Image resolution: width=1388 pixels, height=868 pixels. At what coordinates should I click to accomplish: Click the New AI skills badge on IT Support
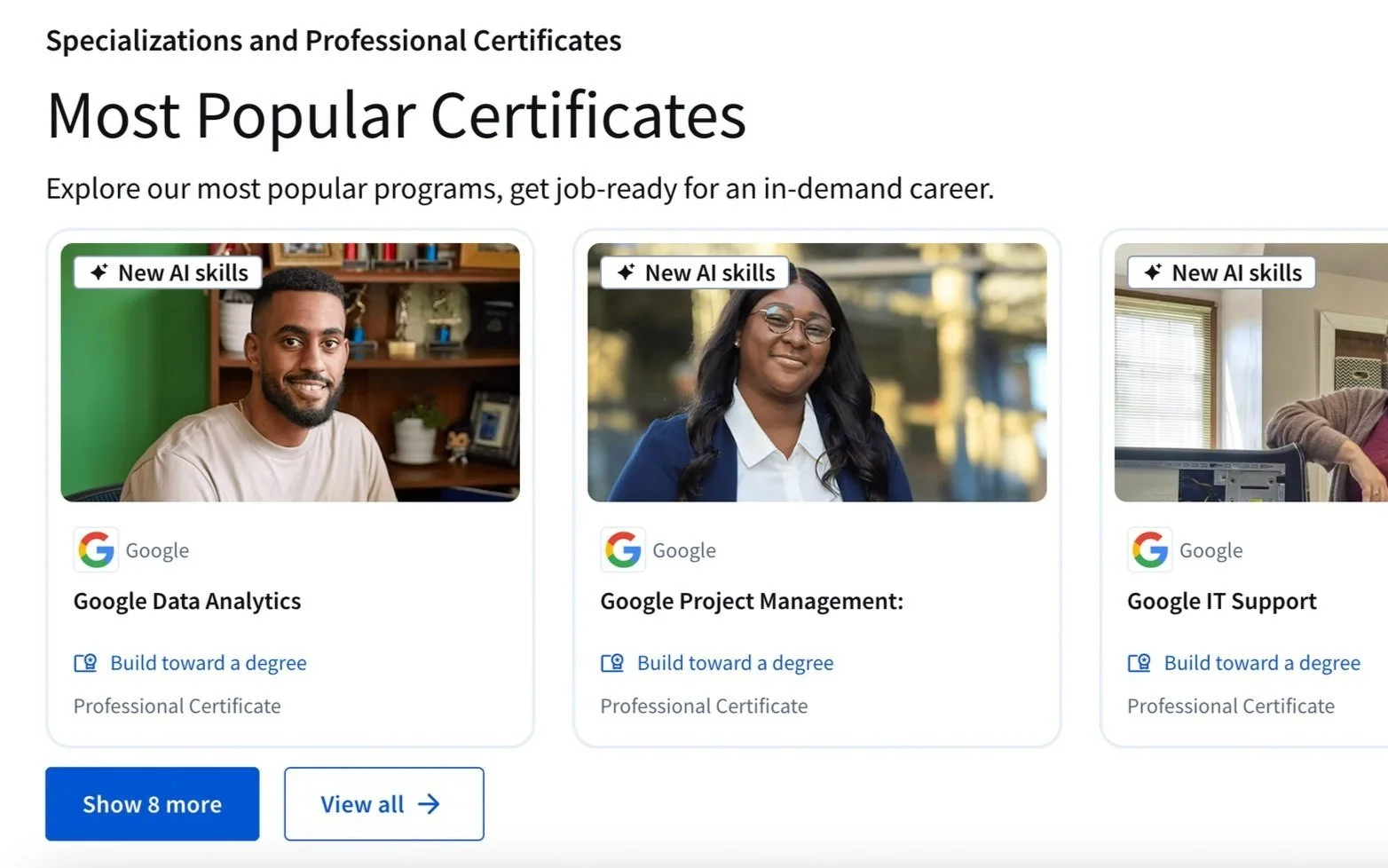pyautogui.click(x=1222, y=272)
